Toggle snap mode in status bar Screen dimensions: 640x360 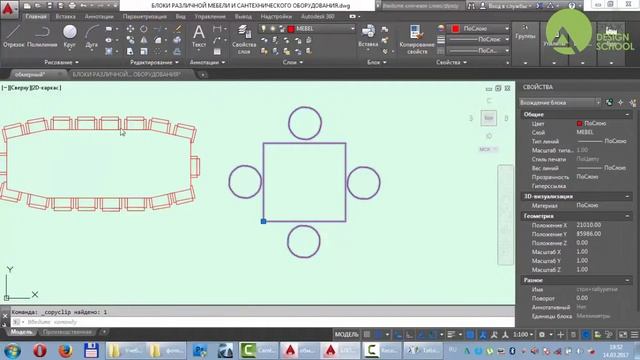tap(378, 335)
